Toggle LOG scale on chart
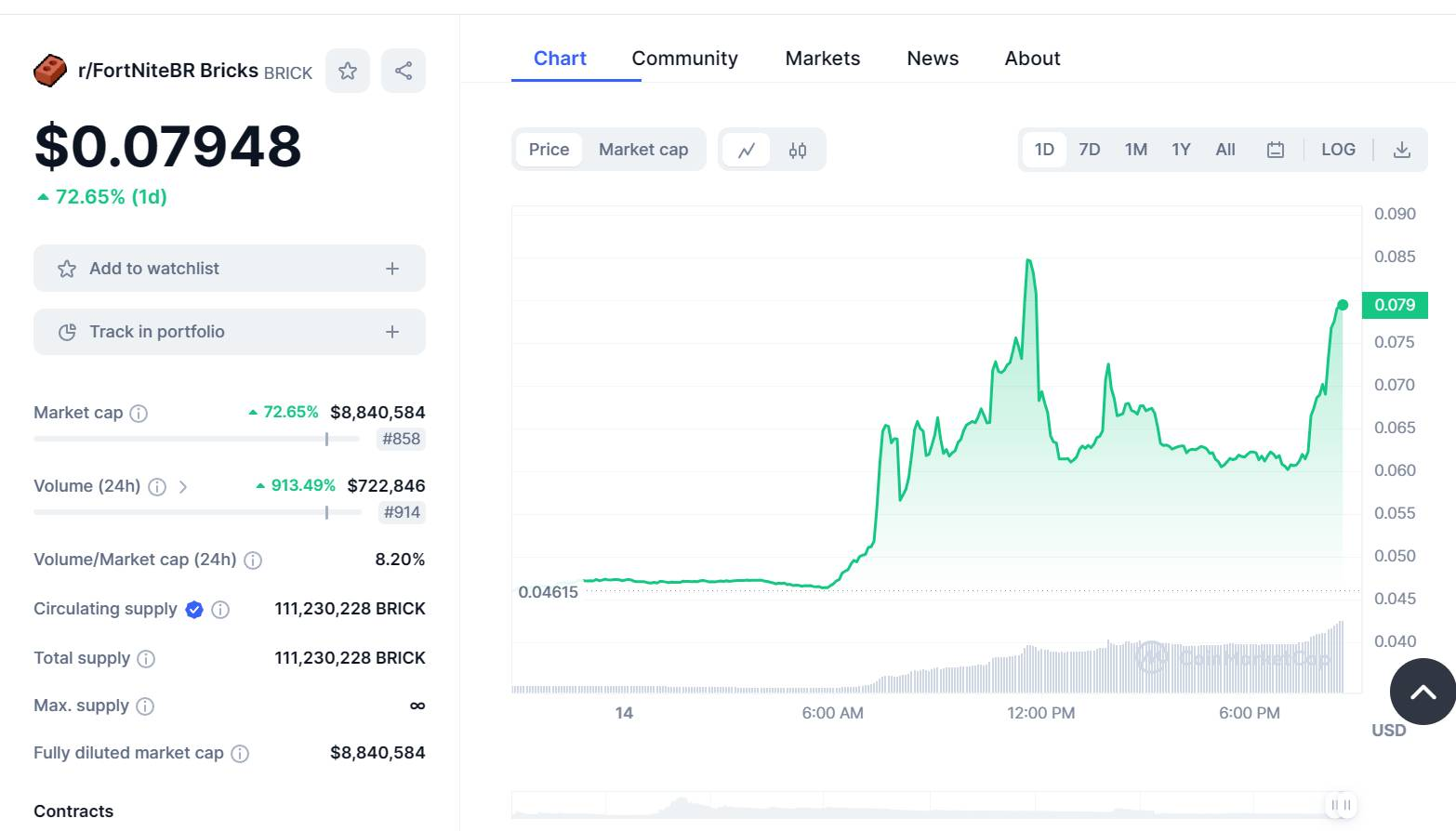 coord(1338,150)
